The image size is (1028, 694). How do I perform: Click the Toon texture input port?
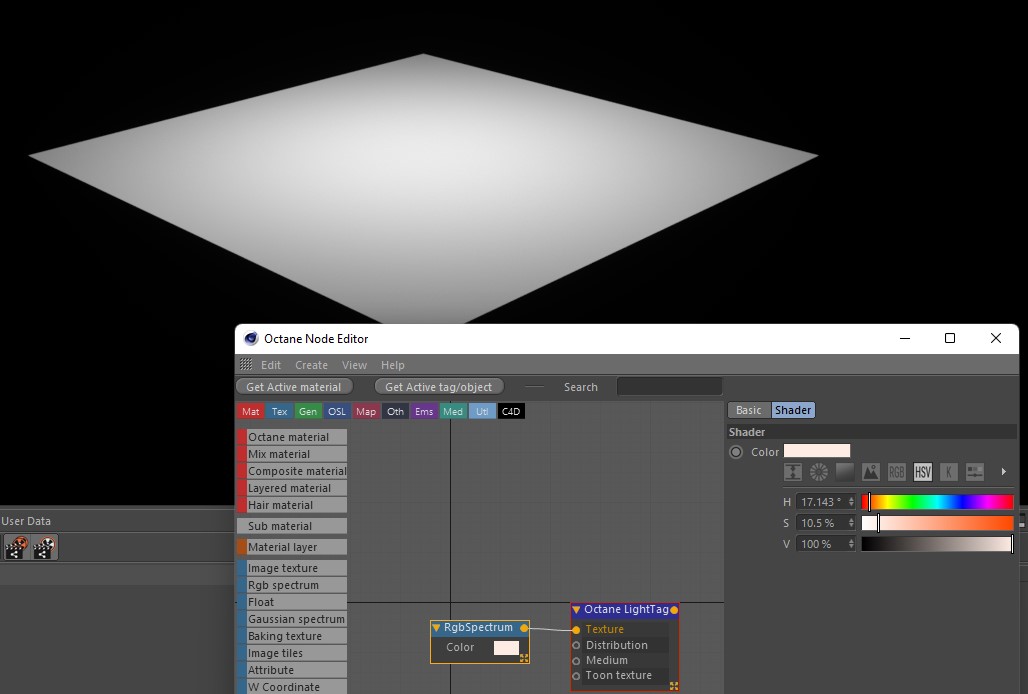576,676
